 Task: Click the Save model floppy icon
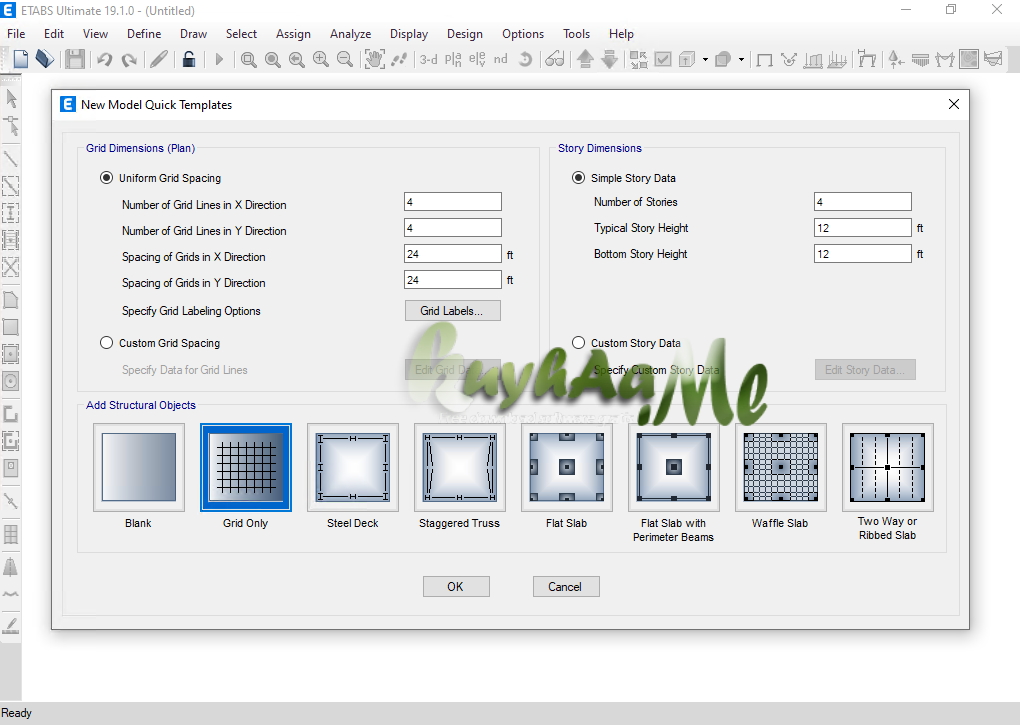click(x=75, y=59)
